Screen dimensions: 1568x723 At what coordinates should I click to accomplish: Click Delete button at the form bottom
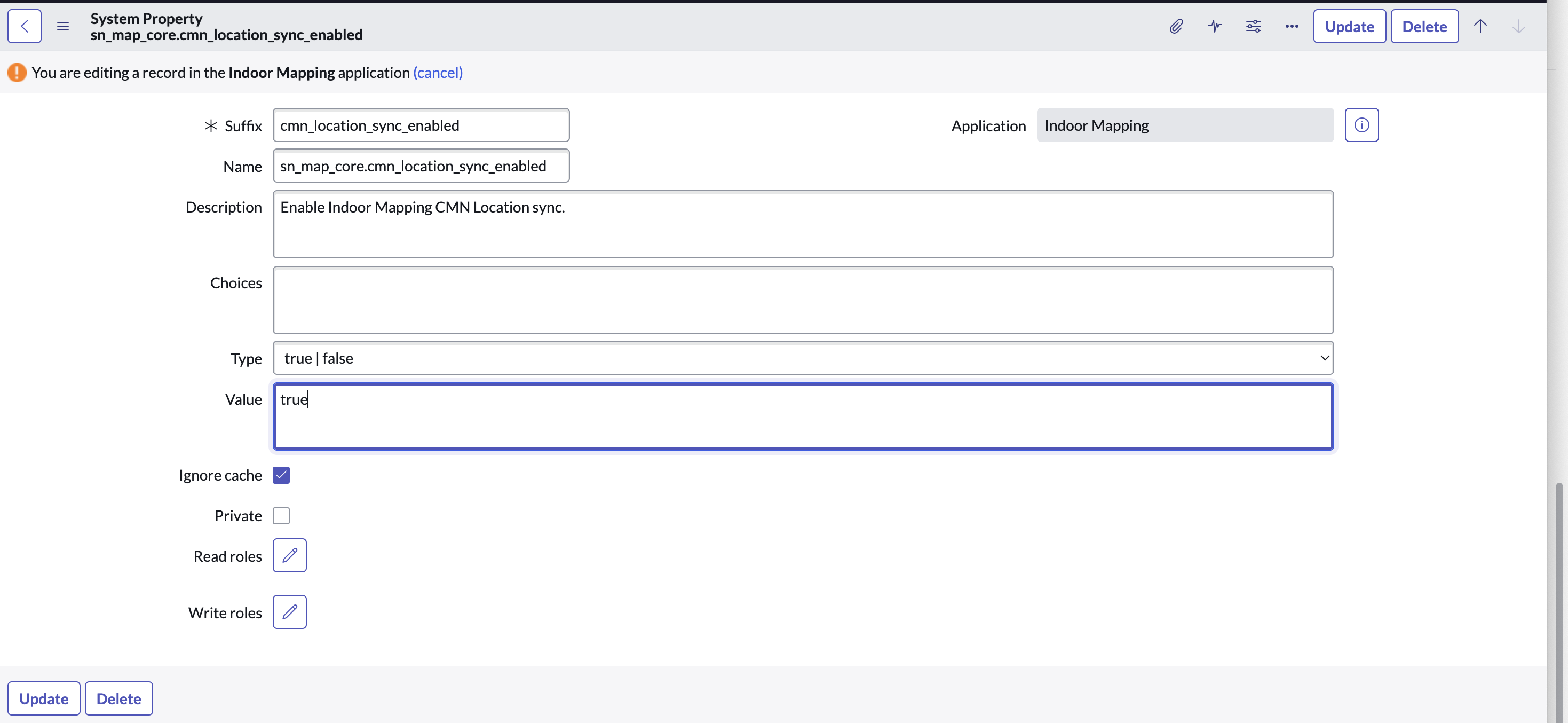click(118, 698)
